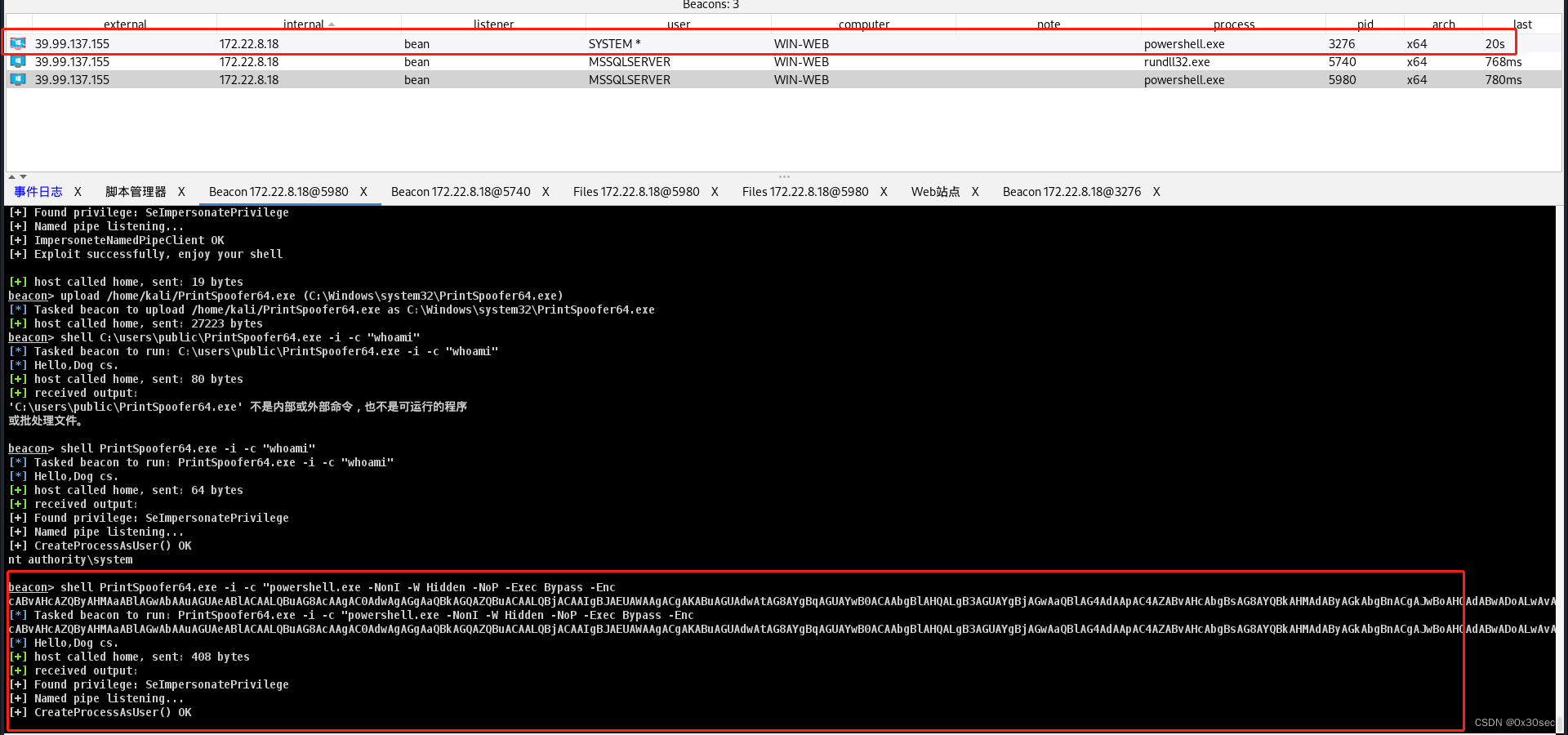Collapse the beacon table pane upward arrow
Screen dimensions: 1568x735
[x=11, y=176]
